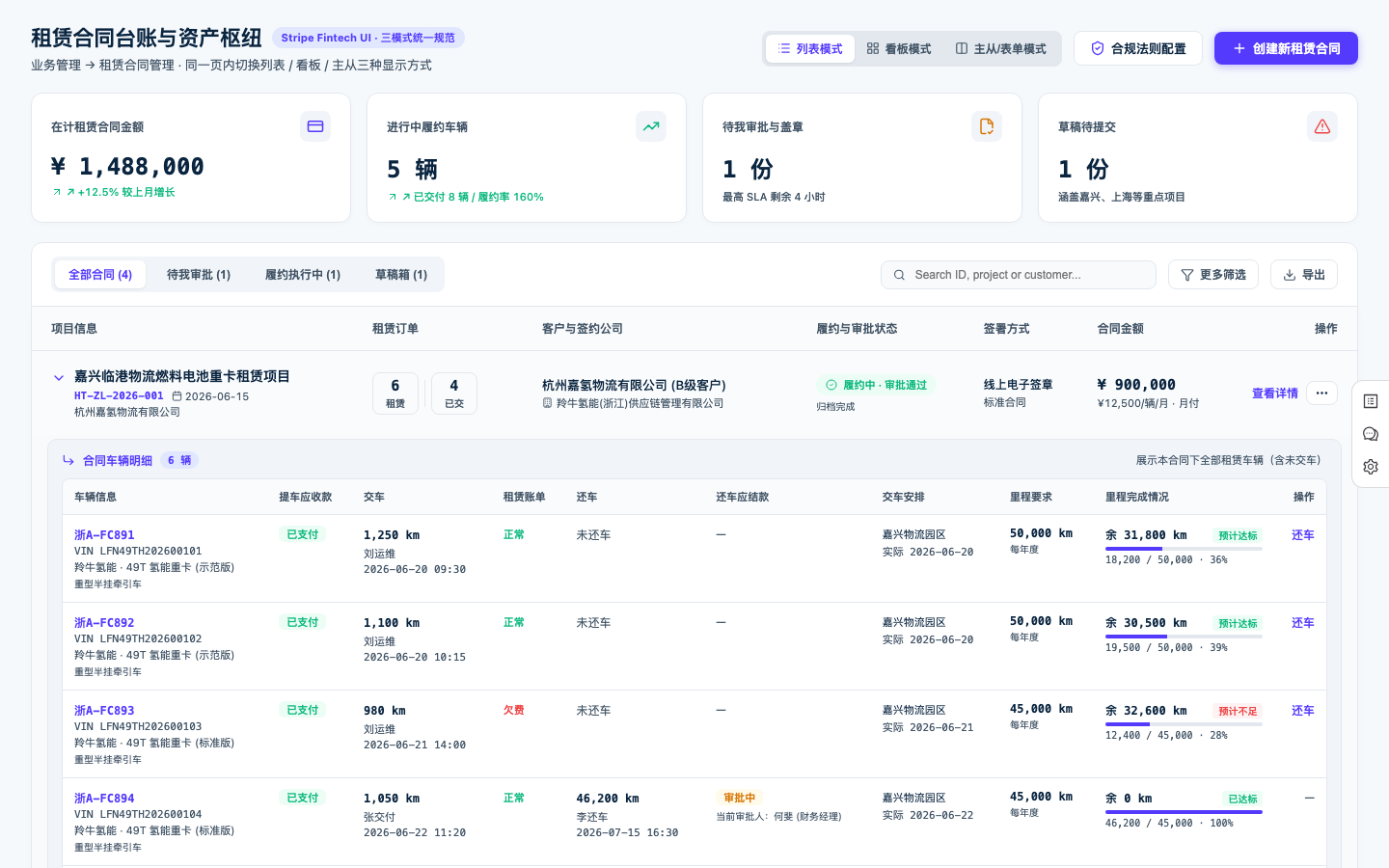Click the 履约中 · 审批通过 status badge
Image resolution: width=1389 pixels, height=868 pixels.
(x=877, y=385)
